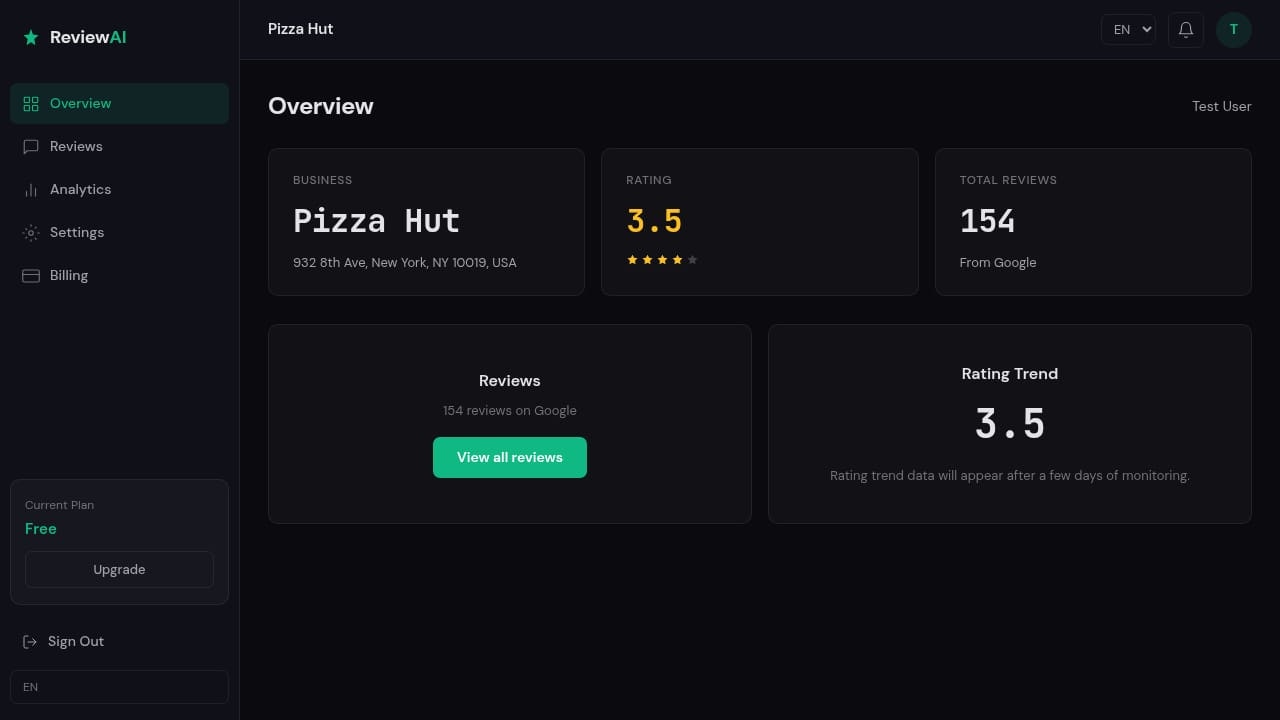Open the Settings menu item
Image resolution: width=1280 pixels, height=720 pixels.
tap(119, 233)
